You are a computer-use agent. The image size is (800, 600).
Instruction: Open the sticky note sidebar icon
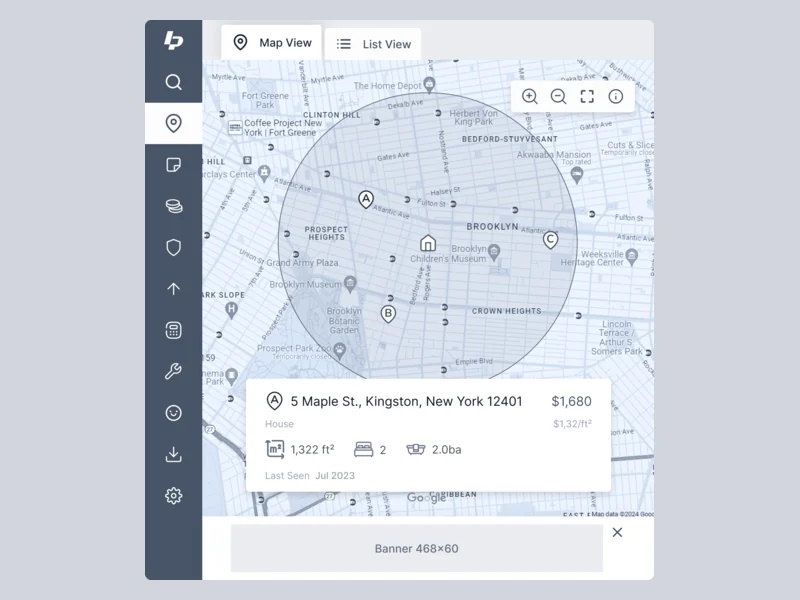click(173, 165)
